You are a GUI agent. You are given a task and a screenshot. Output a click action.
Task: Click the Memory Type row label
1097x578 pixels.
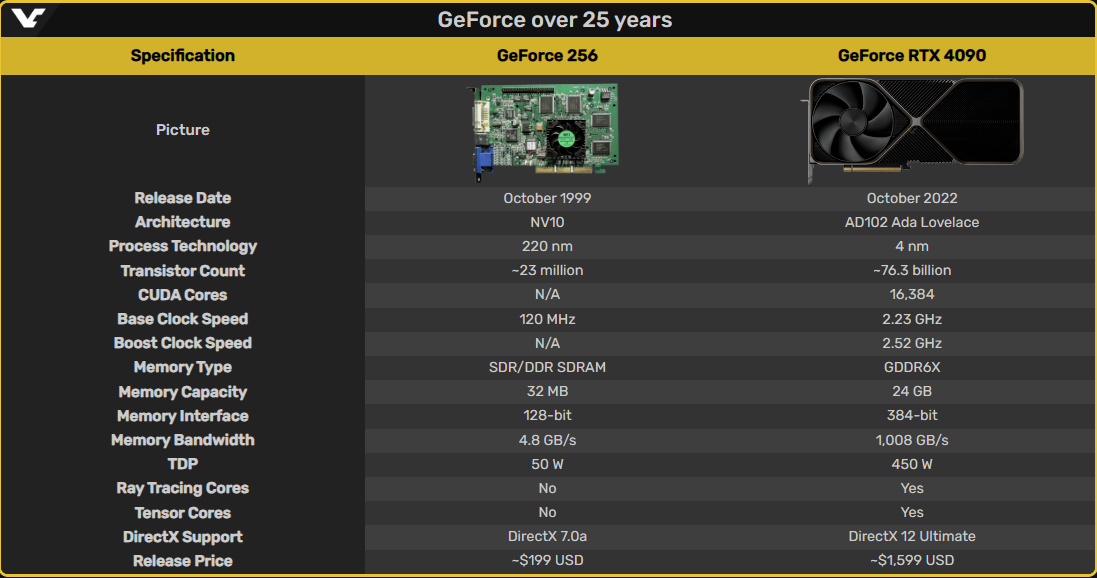click(x=183, y=367)
